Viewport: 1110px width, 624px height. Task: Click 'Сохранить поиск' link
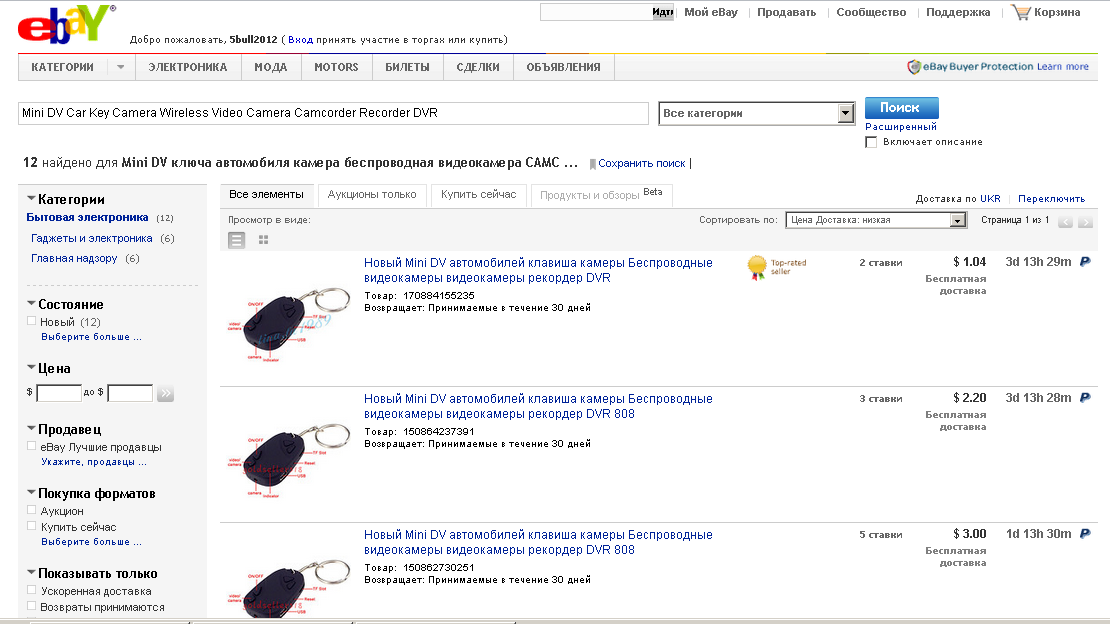(641, 164)
